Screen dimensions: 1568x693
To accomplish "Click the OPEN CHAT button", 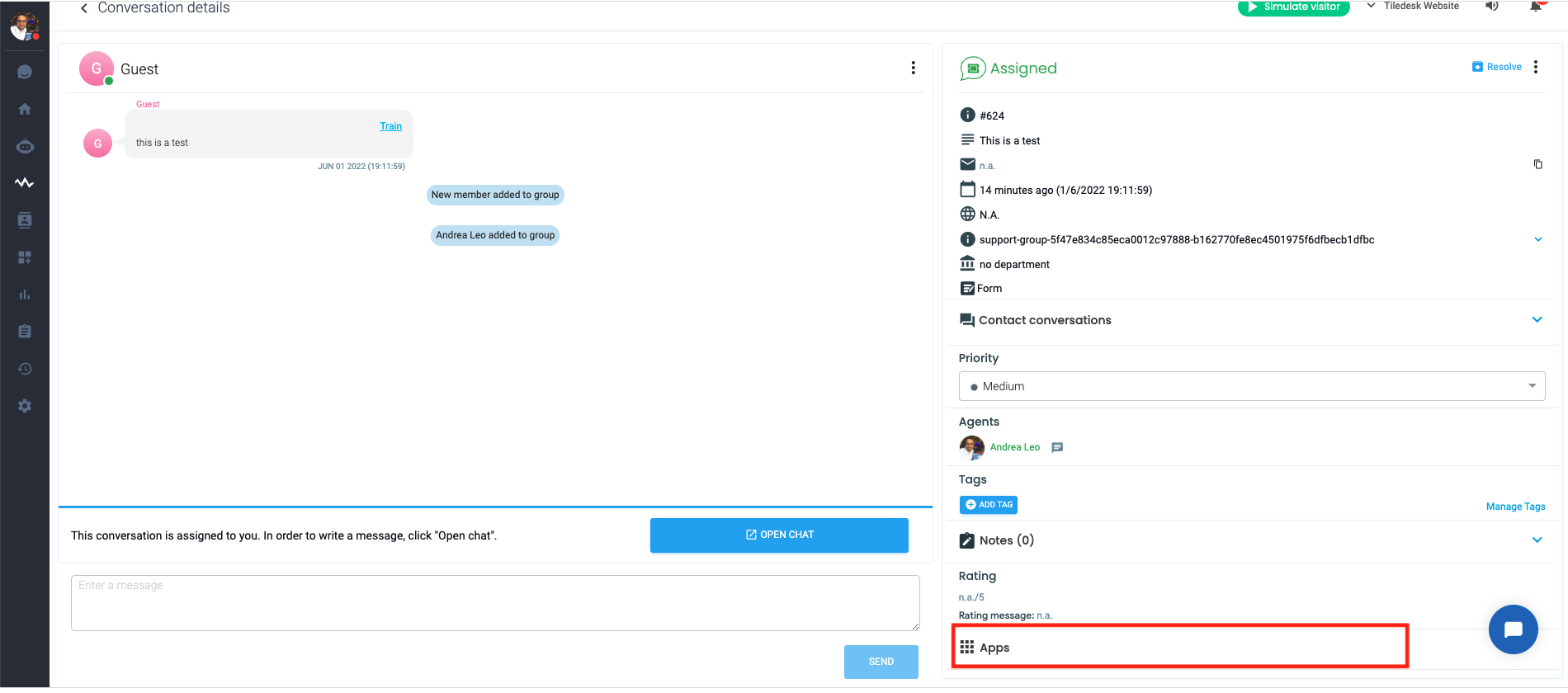I will 779,535.
